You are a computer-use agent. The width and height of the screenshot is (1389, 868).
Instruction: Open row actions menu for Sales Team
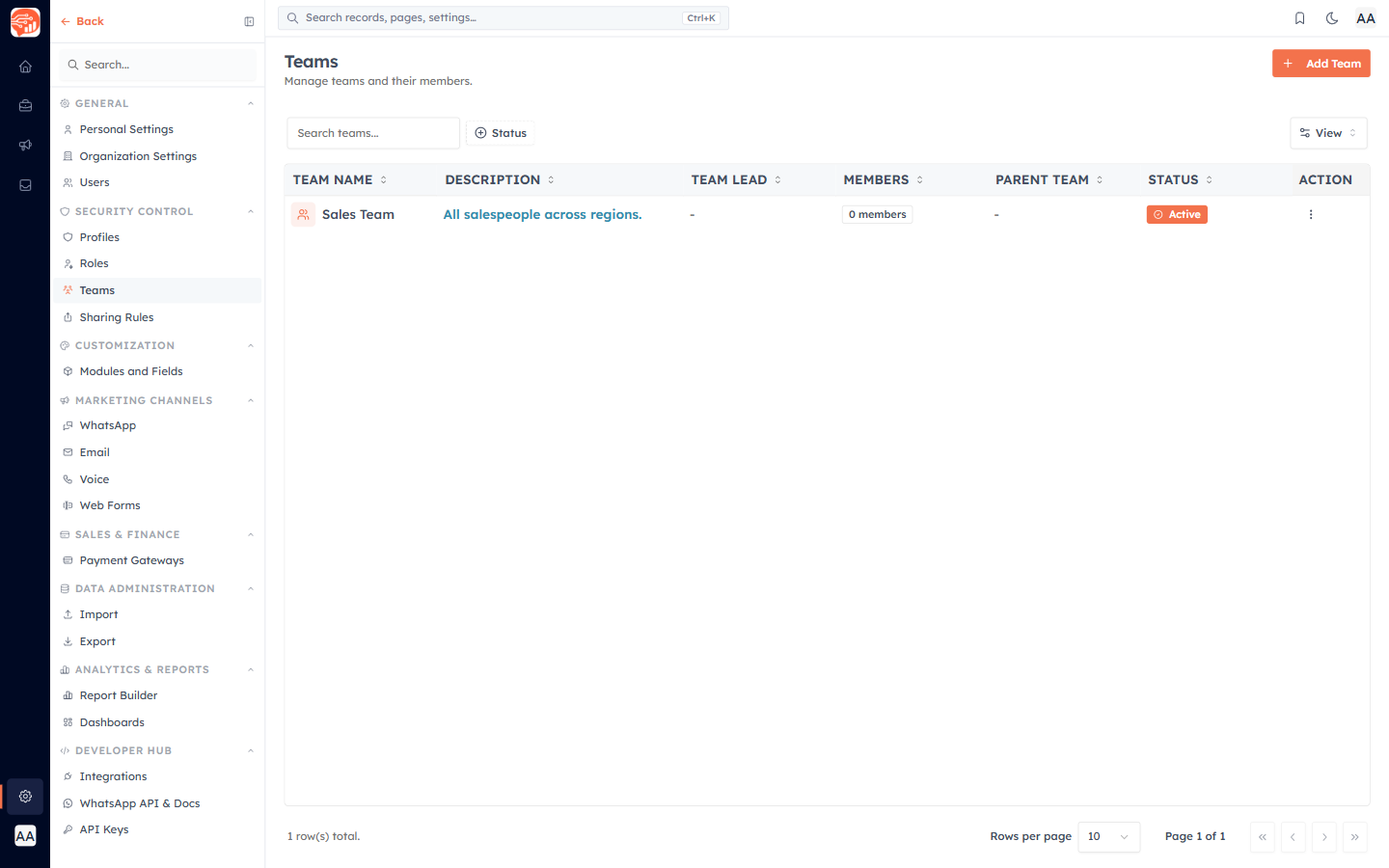1311,215
